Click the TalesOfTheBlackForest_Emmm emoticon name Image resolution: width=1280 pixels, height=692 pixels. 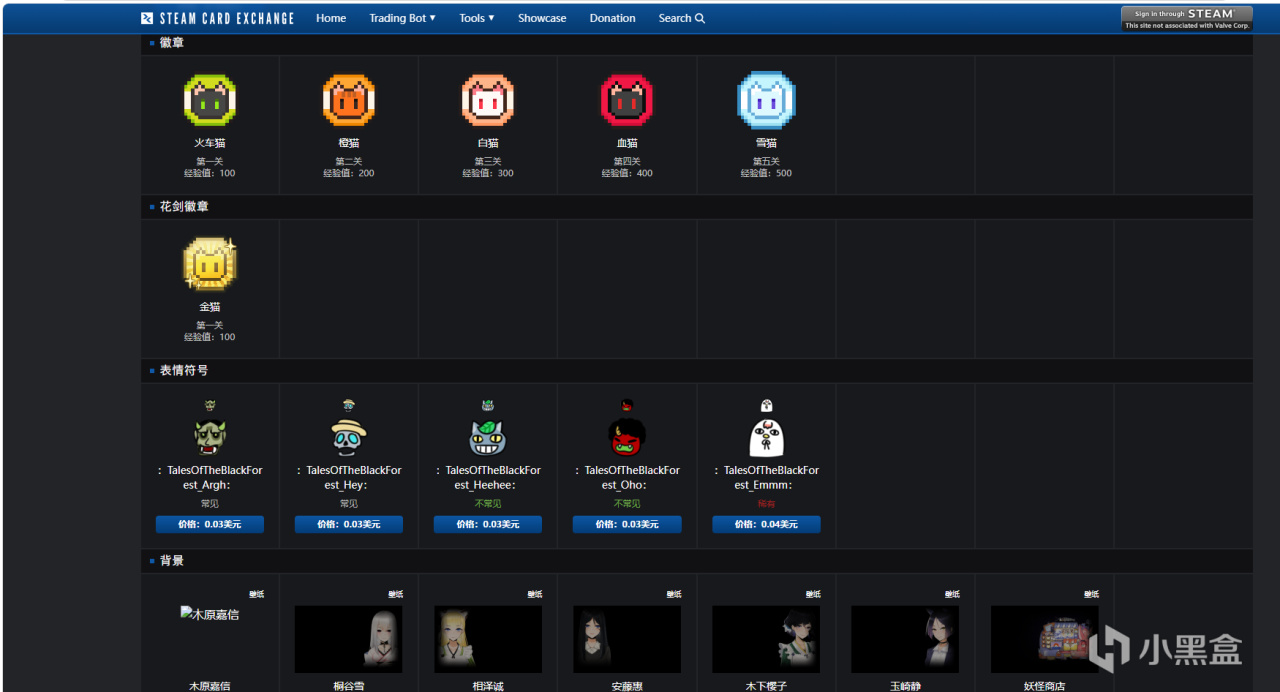pos(766,477)
